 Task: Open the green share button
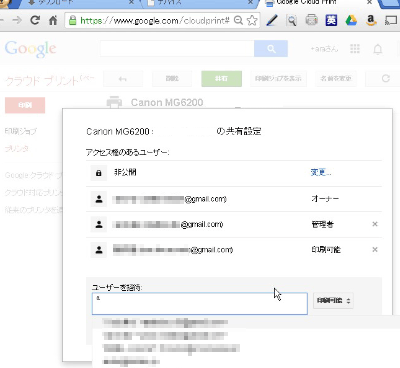(221, 79)
